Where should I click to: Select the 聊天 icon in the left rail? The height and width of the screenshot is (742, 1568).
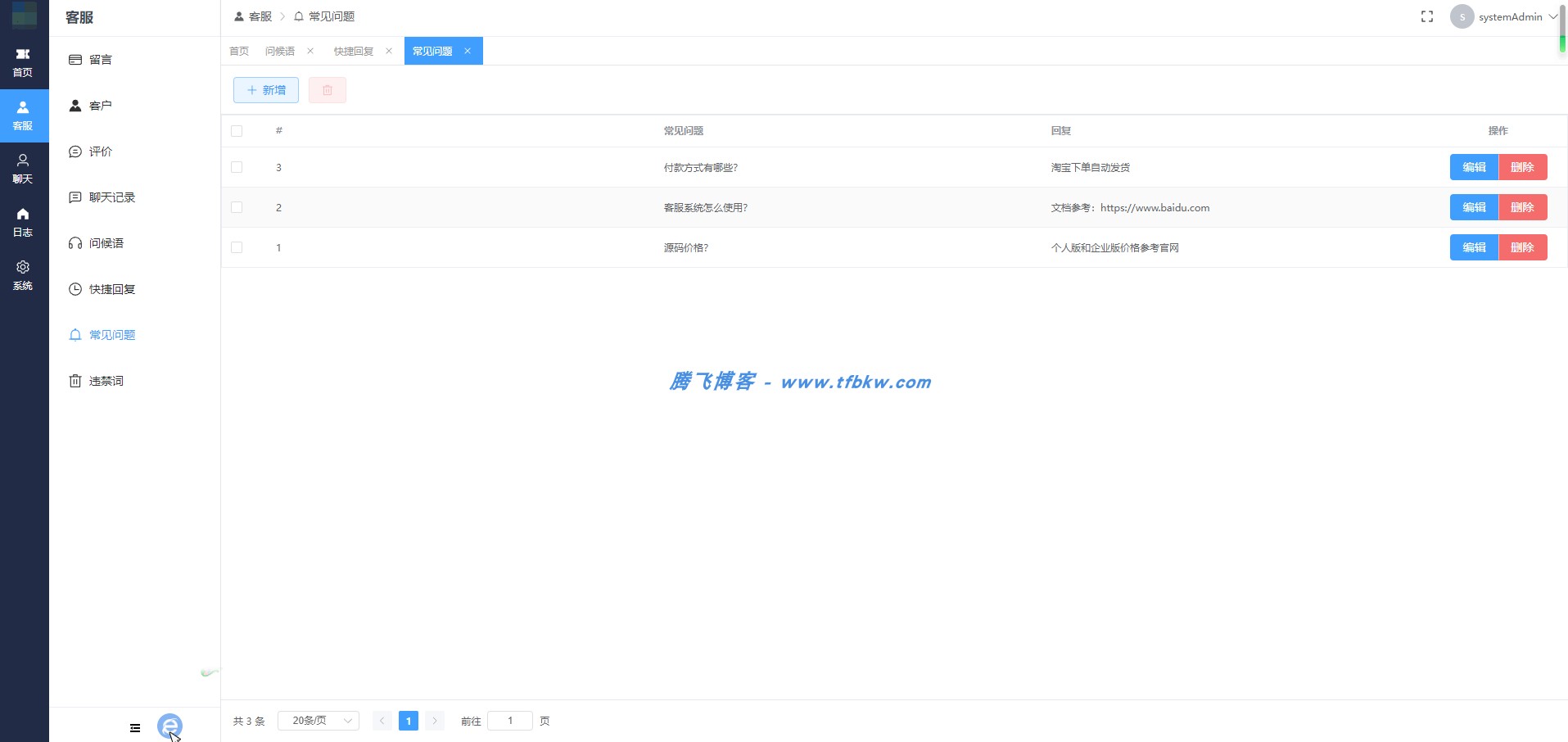coord(23,168)
